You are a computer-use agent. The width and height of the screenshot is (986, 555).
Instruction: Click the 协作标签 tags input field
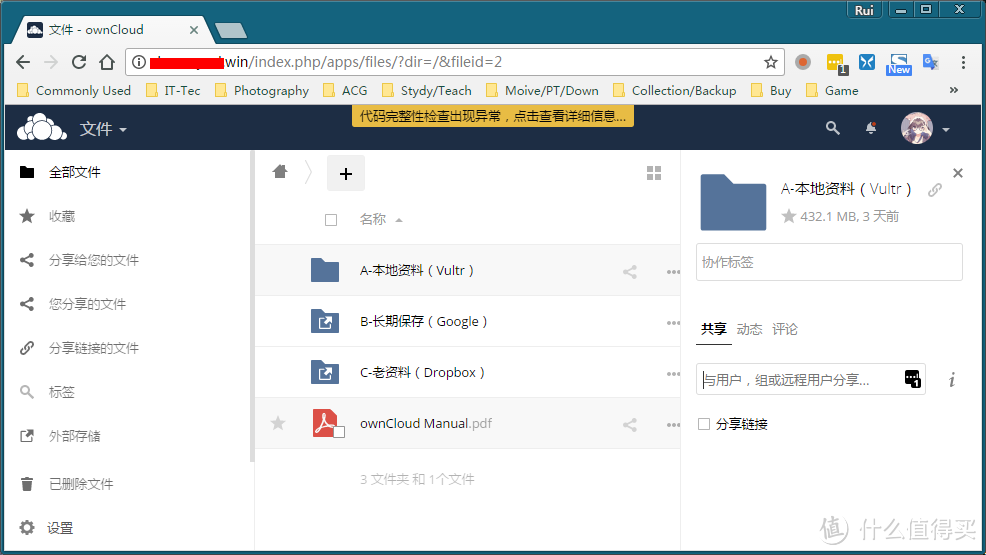829,262
